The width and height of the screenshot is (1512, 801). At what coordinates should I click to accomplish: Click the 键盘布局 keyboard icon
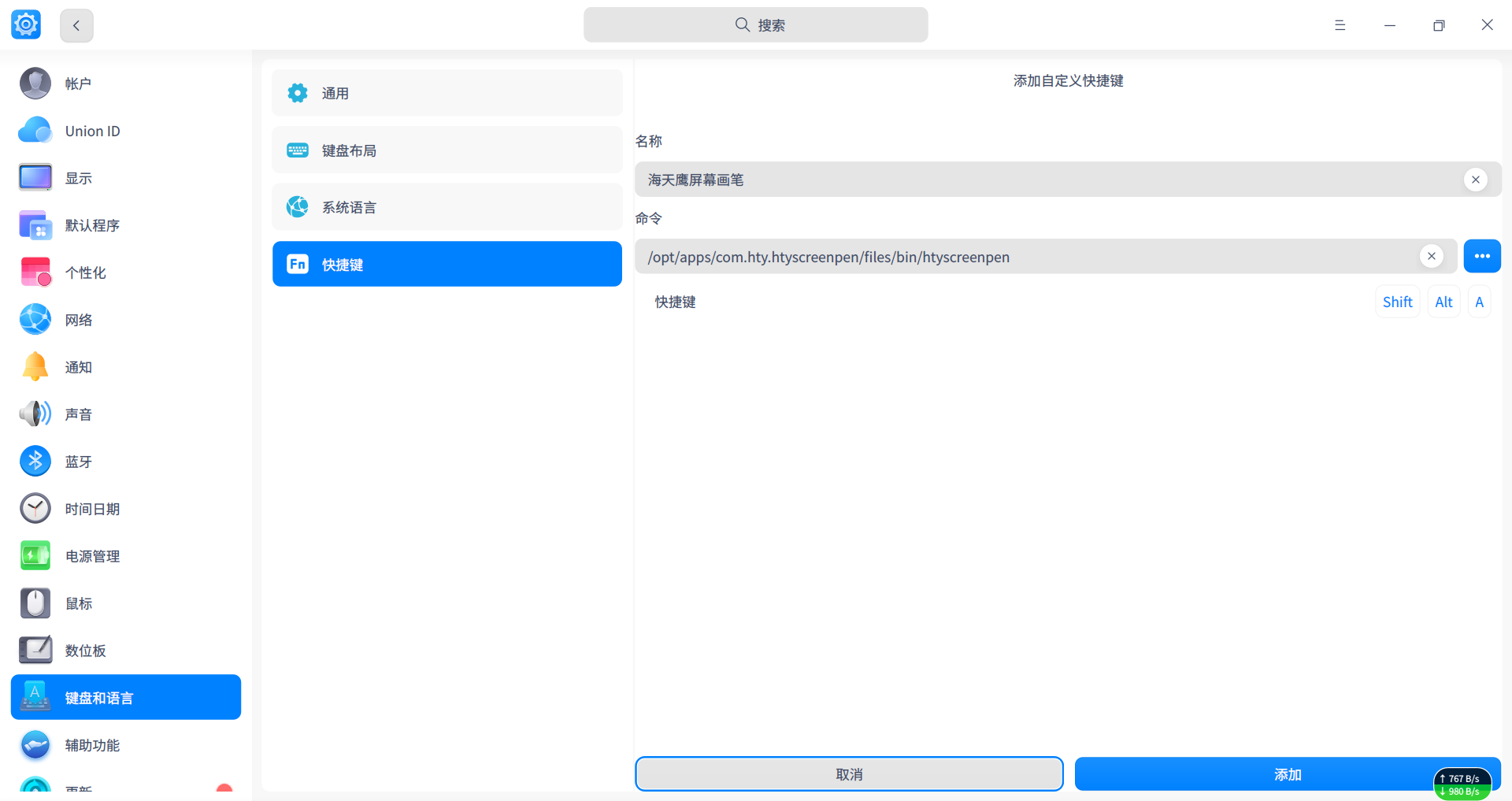pyautogui.click(x=298, y=150)
